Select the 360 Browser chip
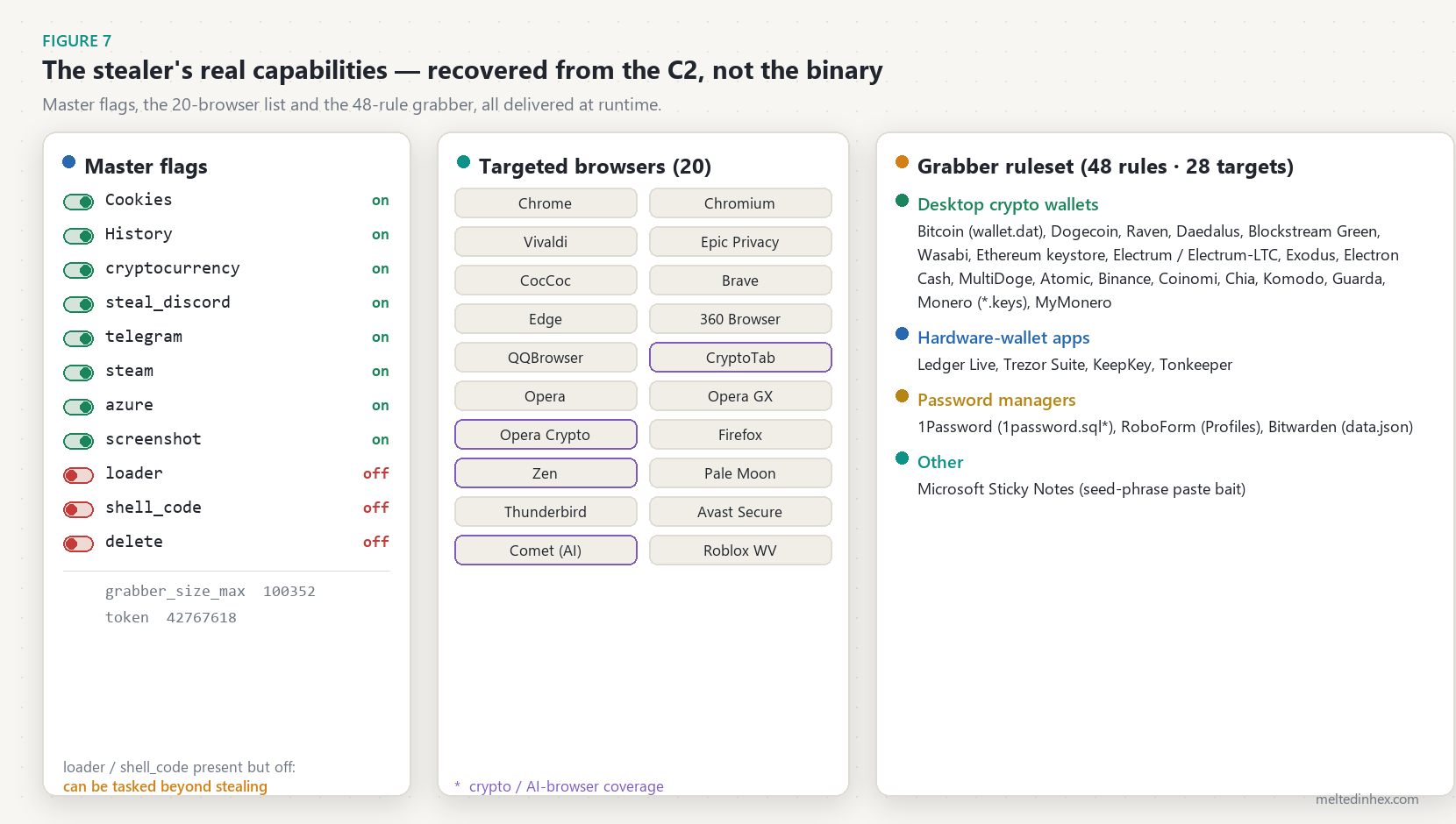Screen dimensions: 1456x824 coord(740,319)
